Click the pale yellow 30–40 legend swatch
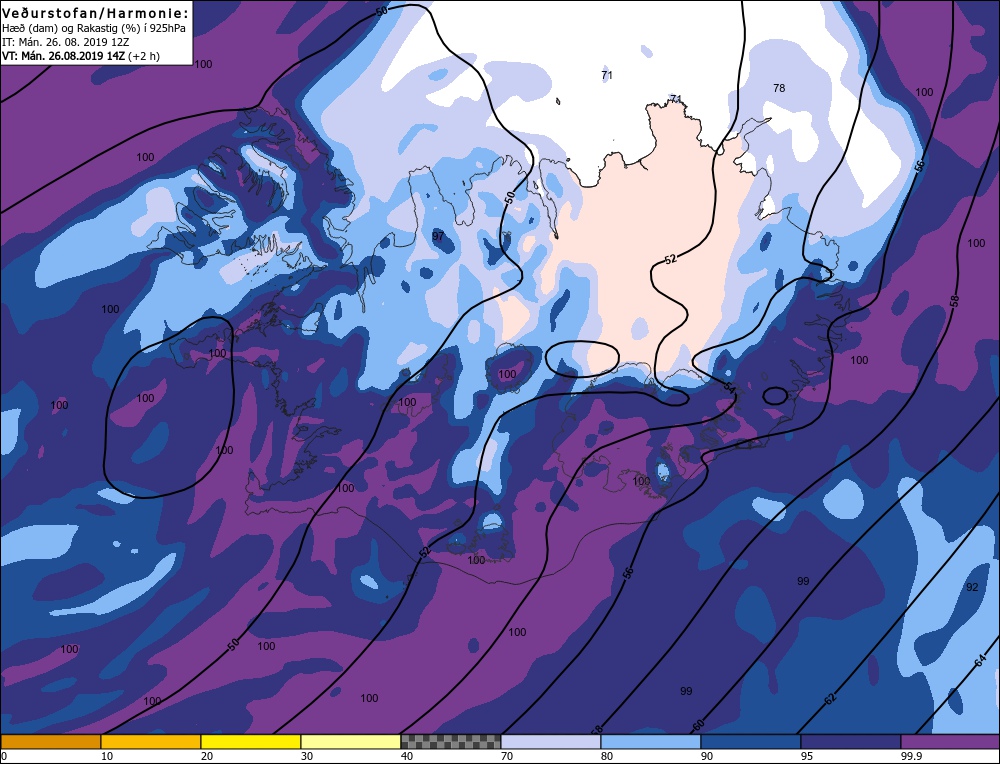Image resolution: width=1000 pixels, height=764 pixels. [x=351, y=742]
